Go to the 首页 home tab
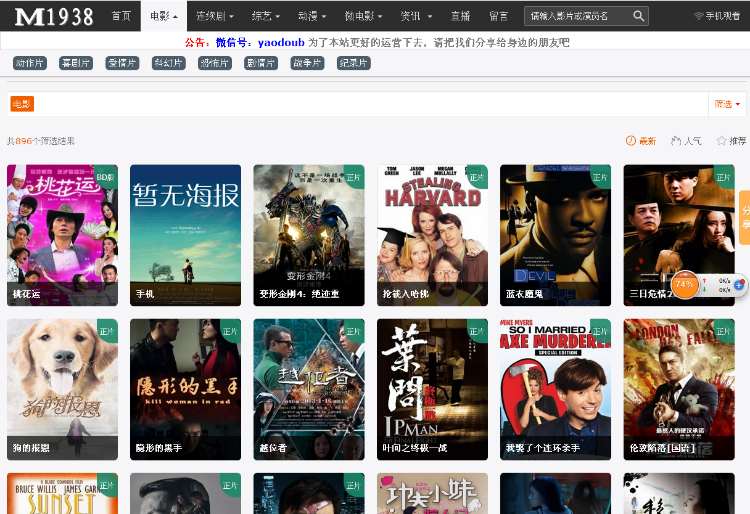The width and height of the screenshot is (750, 514). pyautogui.click(x=121, y=16)
